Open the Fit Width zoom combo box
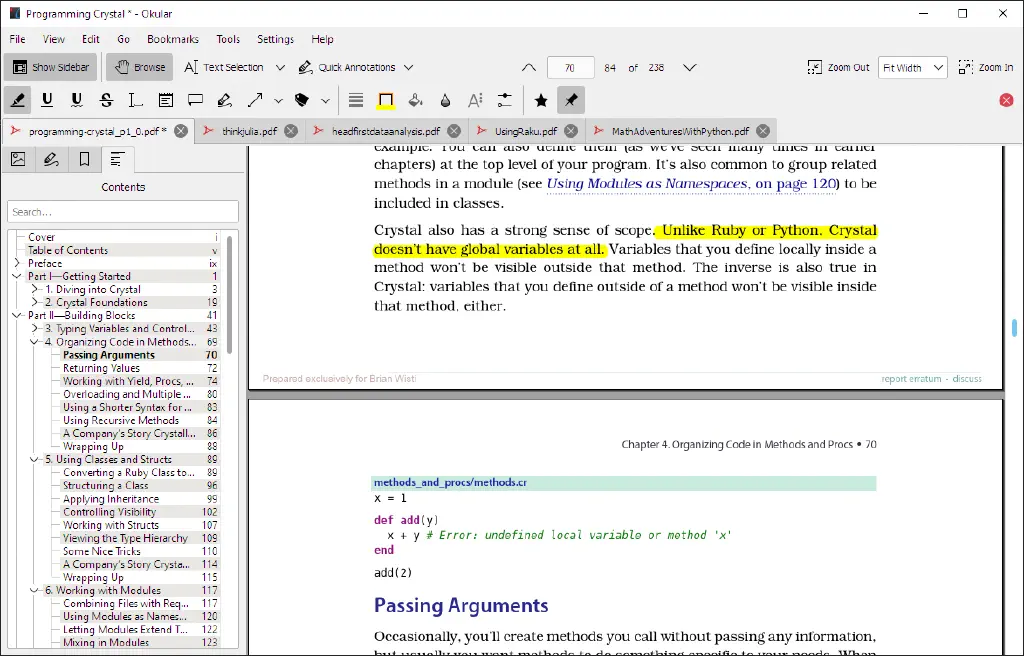Viewport: 1024px width, 656px height. [912, 67]
